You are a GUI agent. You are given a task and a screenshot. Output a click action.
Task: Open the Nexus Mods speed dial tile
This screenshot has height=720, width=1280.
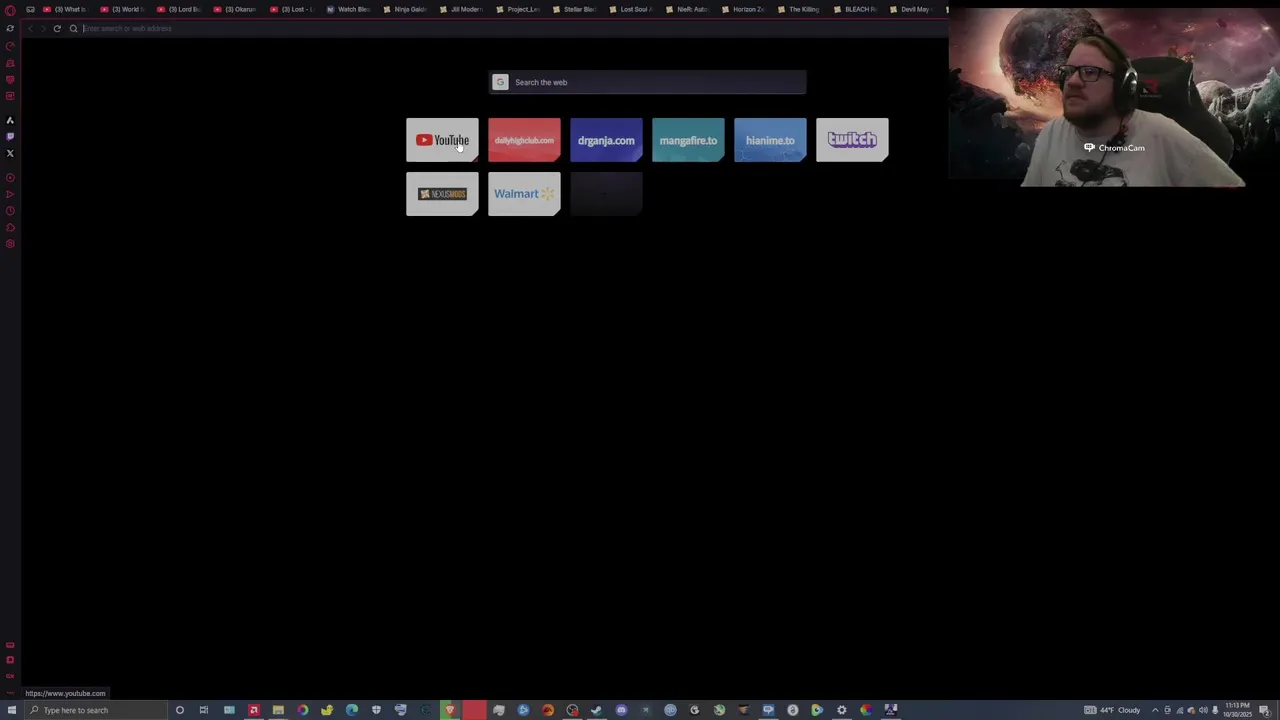tap(442, 194)
